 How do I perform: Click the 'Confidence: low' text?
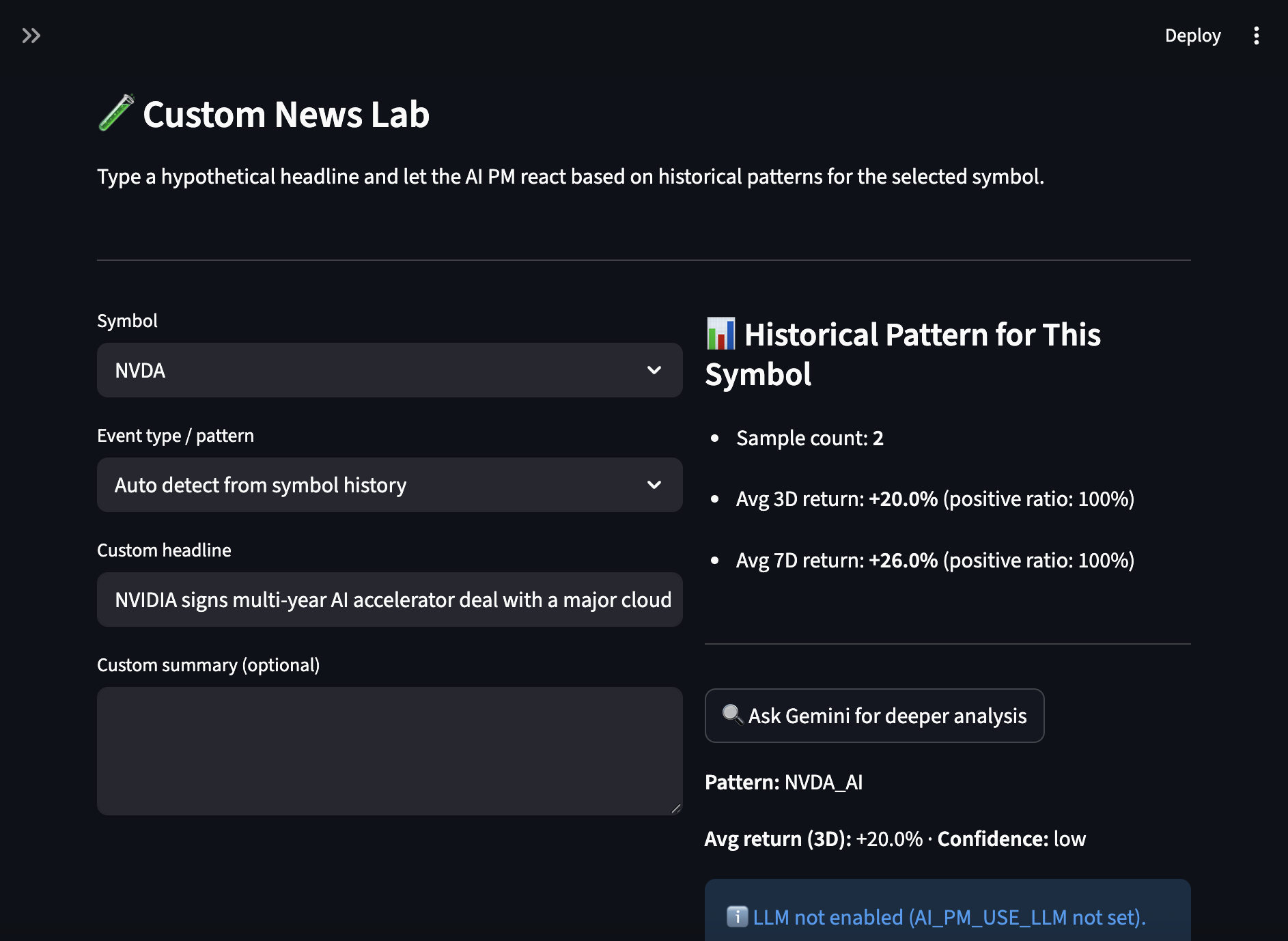coord(1011,839)
